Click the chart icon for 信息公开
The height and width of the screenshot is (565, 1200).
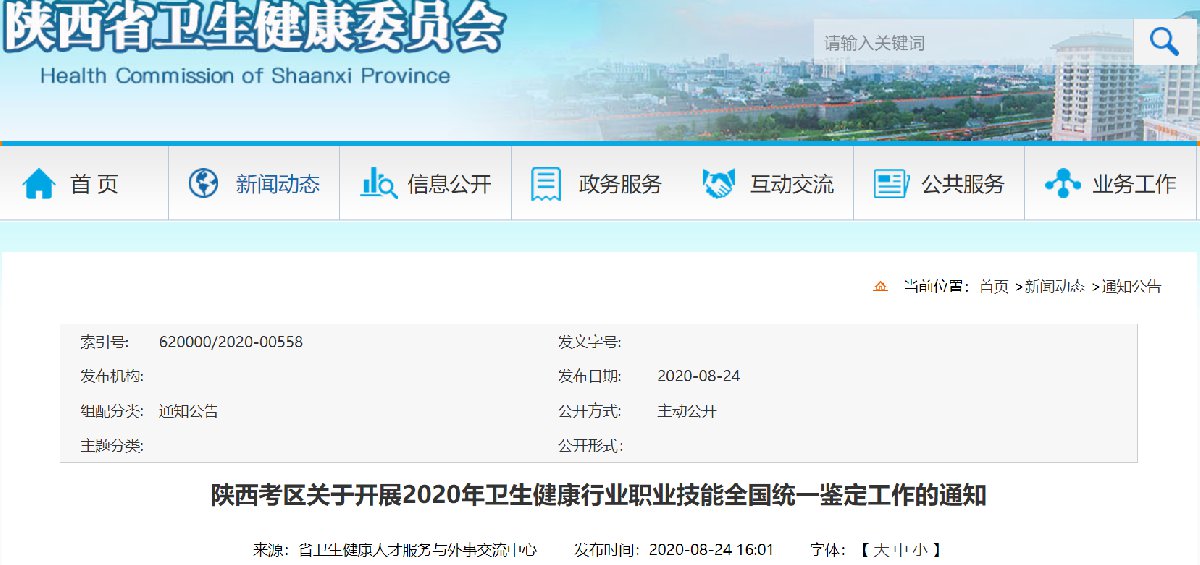(x=379, y=184)
